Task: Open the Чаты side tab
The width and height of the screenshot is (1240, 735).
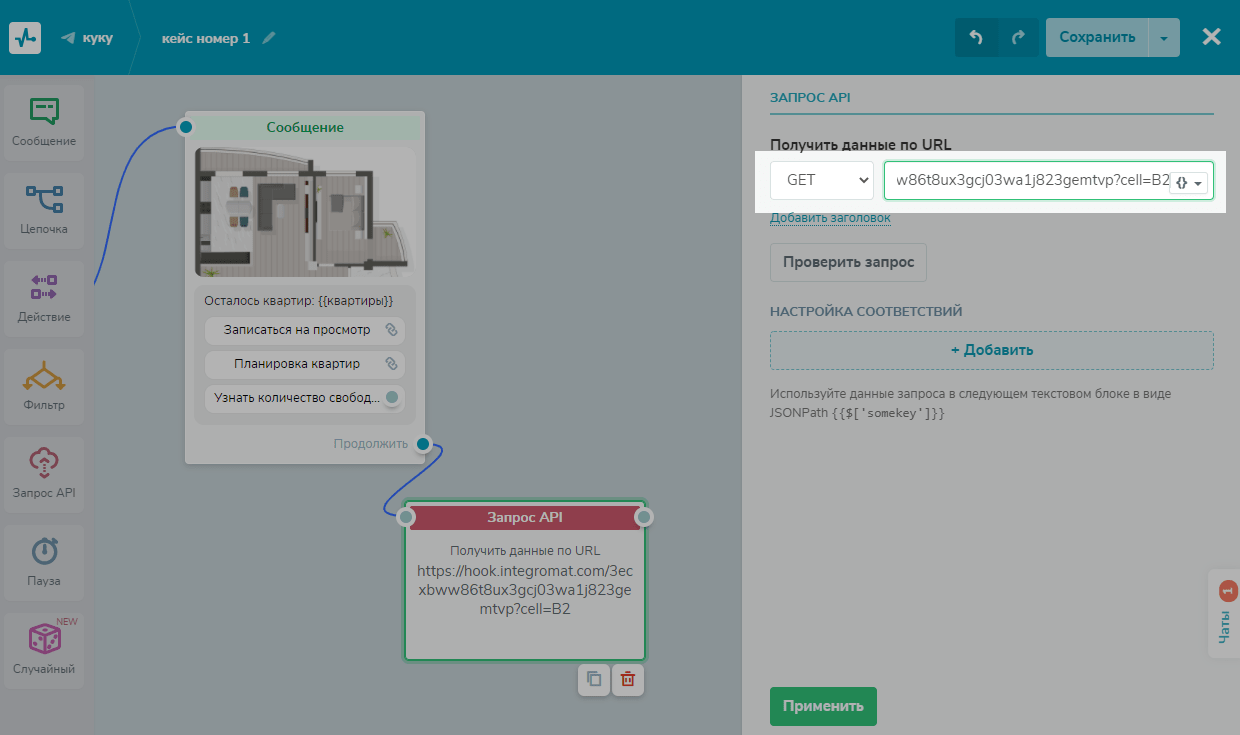Action: click(x=1224, y=614)
